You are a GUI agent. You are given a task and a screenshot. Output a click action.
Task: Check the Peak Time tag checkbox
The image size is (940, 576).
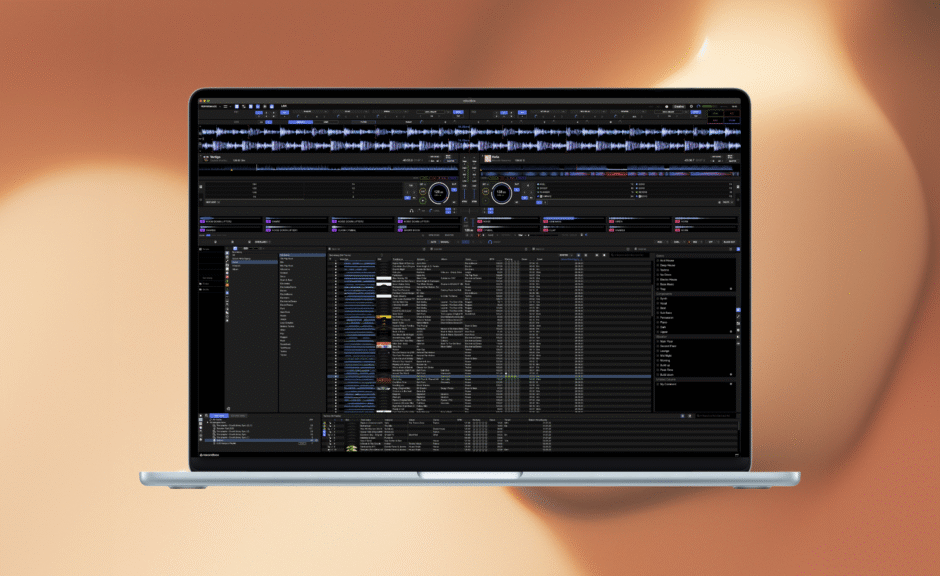[658, 368]
